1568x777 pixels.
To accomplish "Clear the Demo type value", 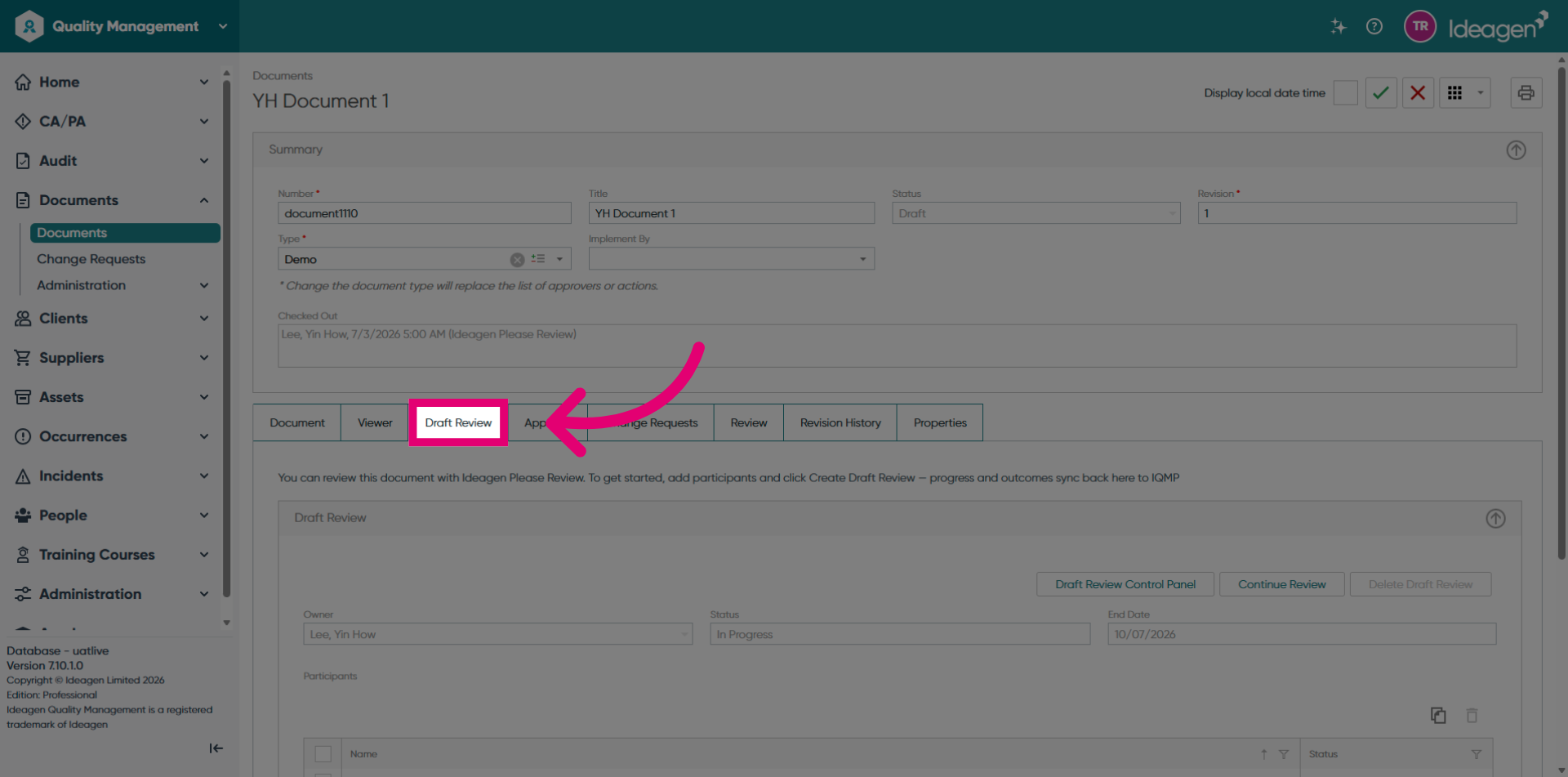I will (x=517, y=260).
